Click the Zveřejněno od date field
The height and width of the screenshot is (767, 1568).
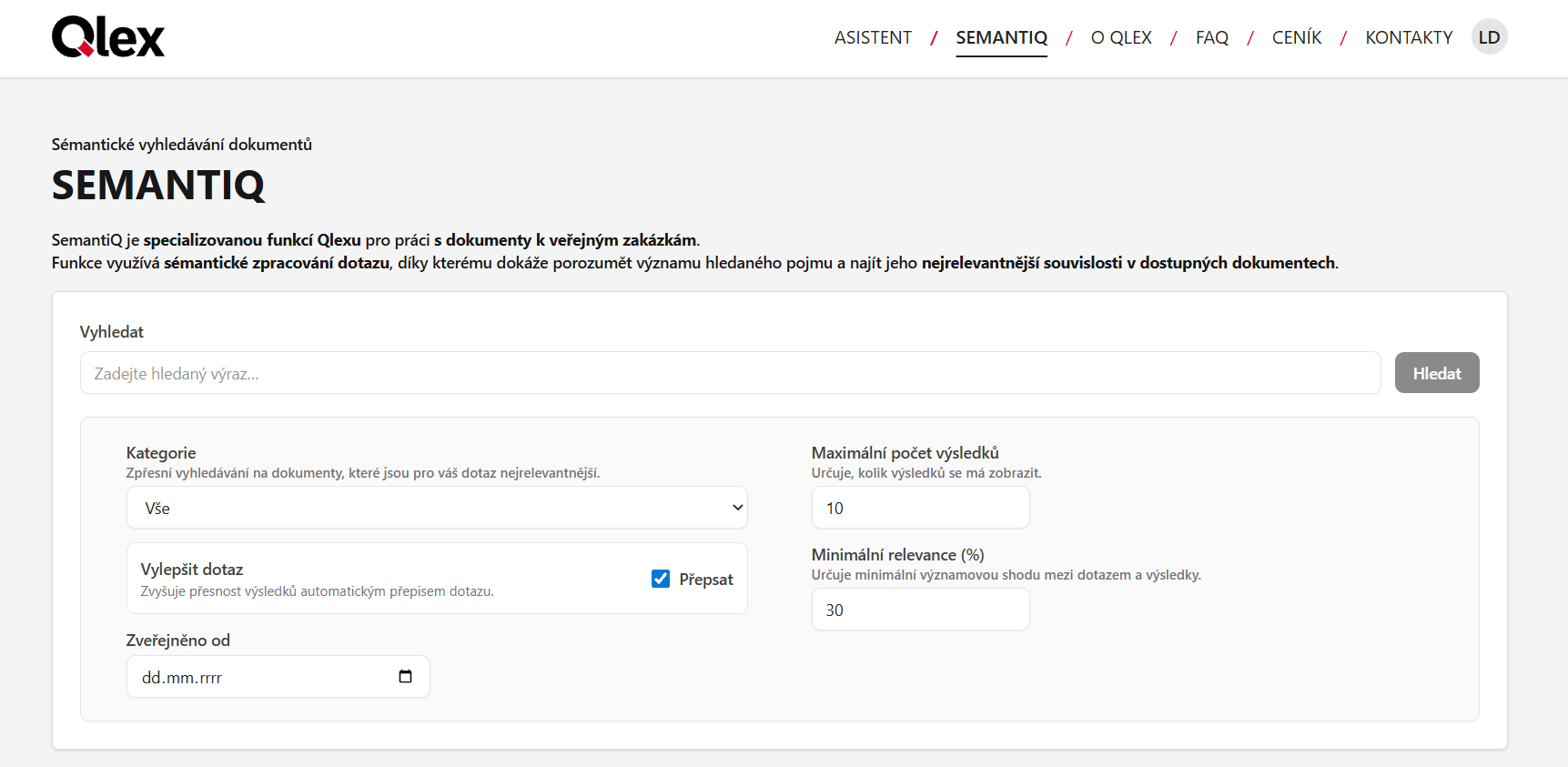click(x=264, y=677)
